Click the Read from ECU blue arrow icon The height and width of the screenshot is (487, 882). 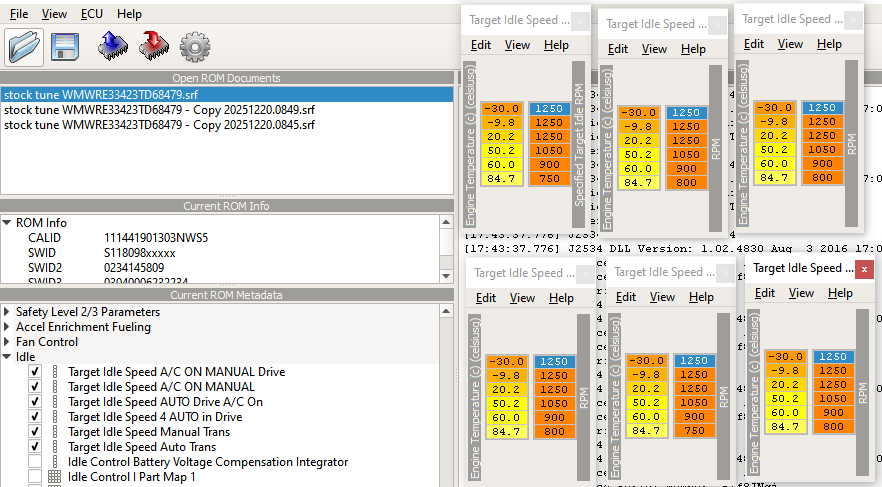point(112,46)
